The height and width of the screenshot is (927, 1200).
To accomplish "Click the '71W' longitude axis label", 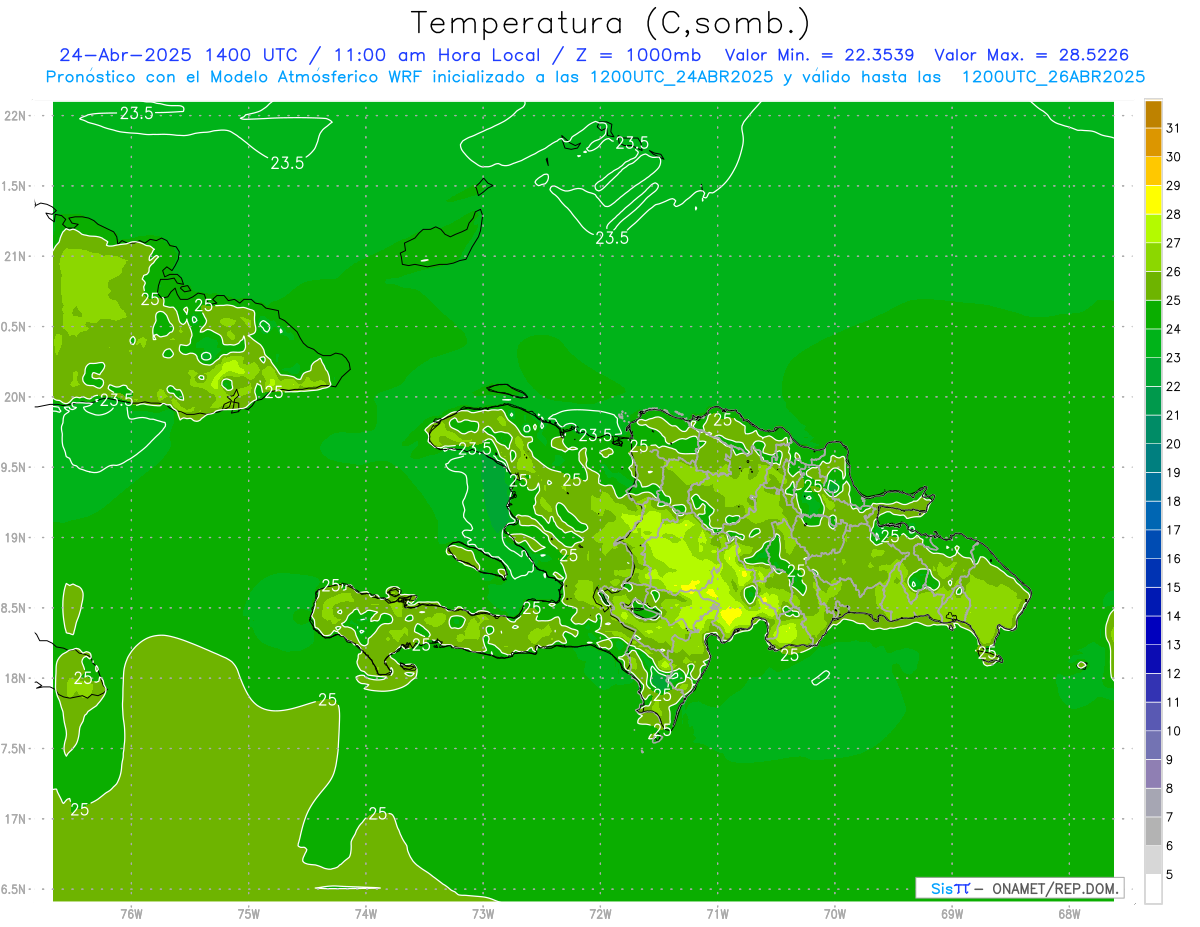I will point(717,914).
